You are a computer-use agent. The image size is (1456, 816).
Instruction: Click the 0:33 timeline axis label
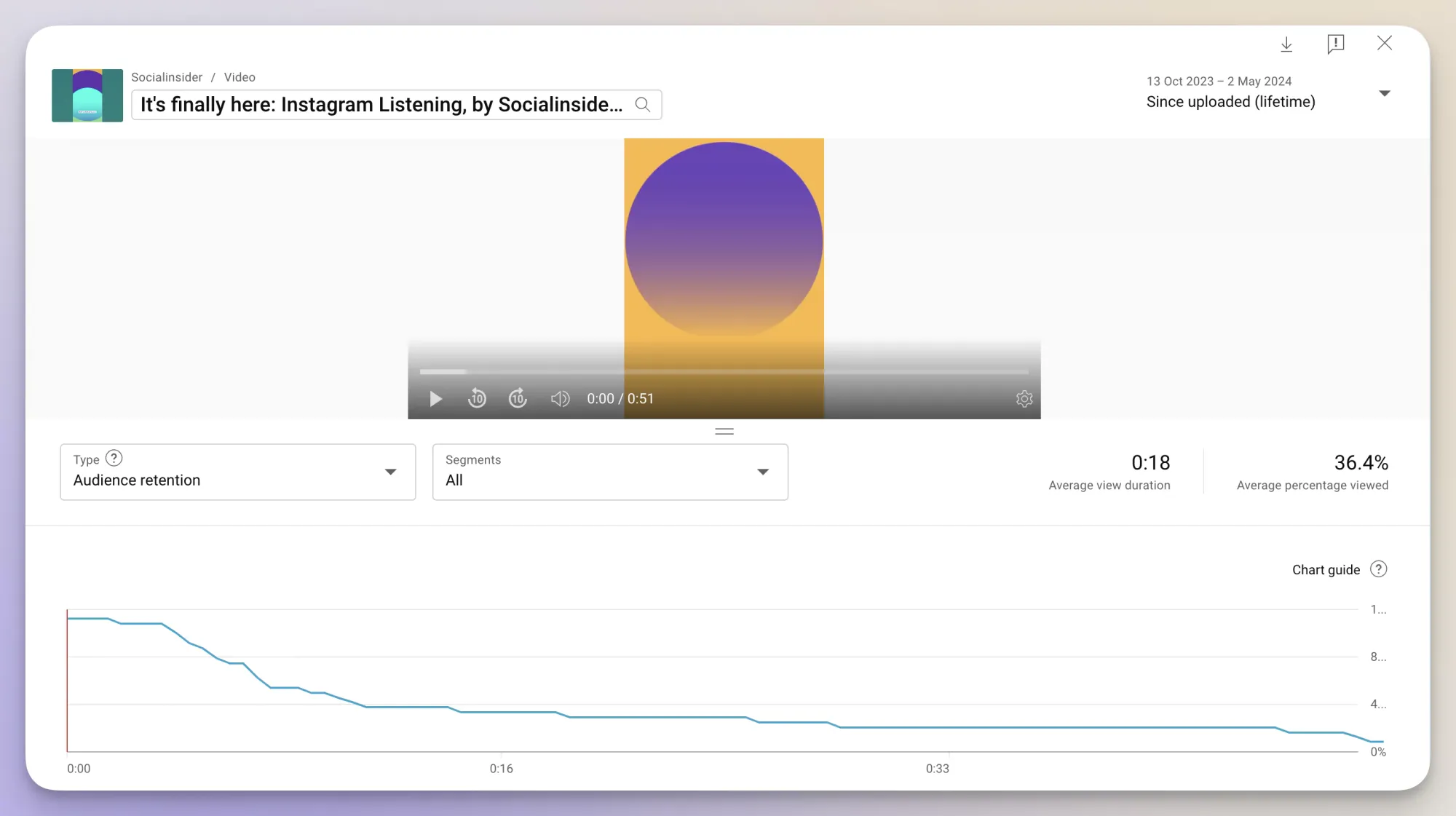[937, 769]
